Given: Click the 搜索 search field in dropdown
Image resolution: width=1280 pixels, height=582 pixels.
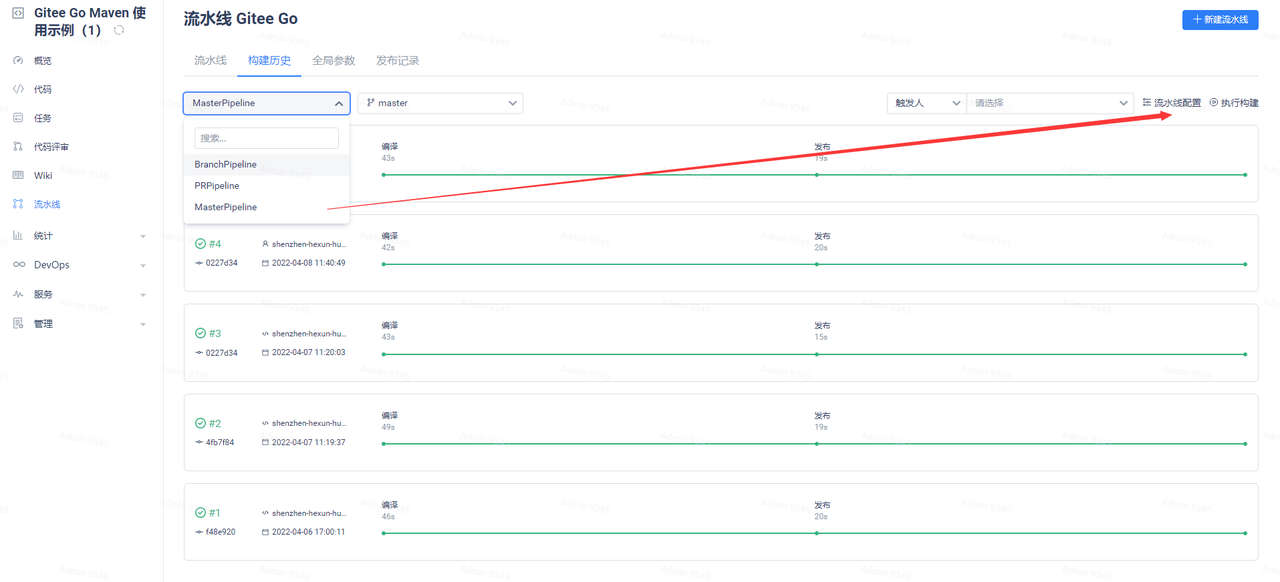Looking at the screenshot, I should pos(266,138).
